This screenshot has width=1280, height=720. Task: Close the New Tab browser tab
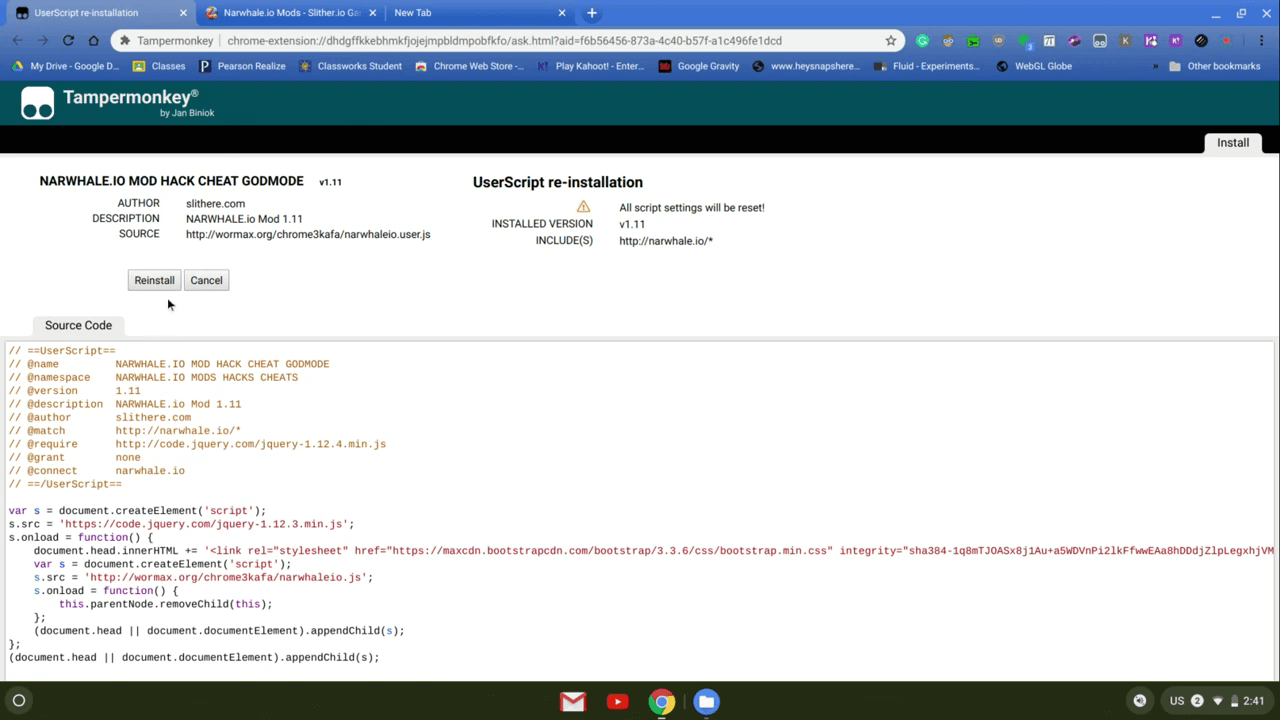[x=561, y=13]
